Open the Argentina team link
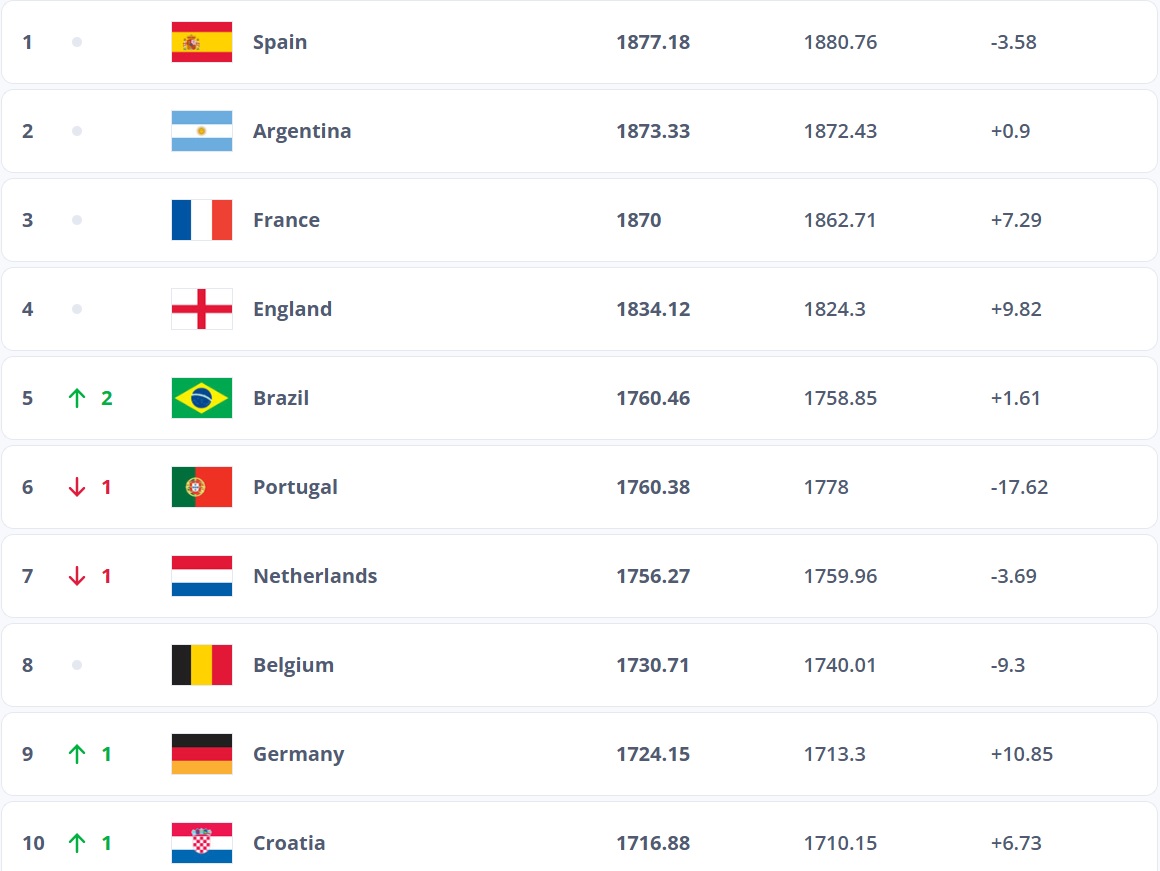The width and height of the screenshot is (1160, 871). 302,131
